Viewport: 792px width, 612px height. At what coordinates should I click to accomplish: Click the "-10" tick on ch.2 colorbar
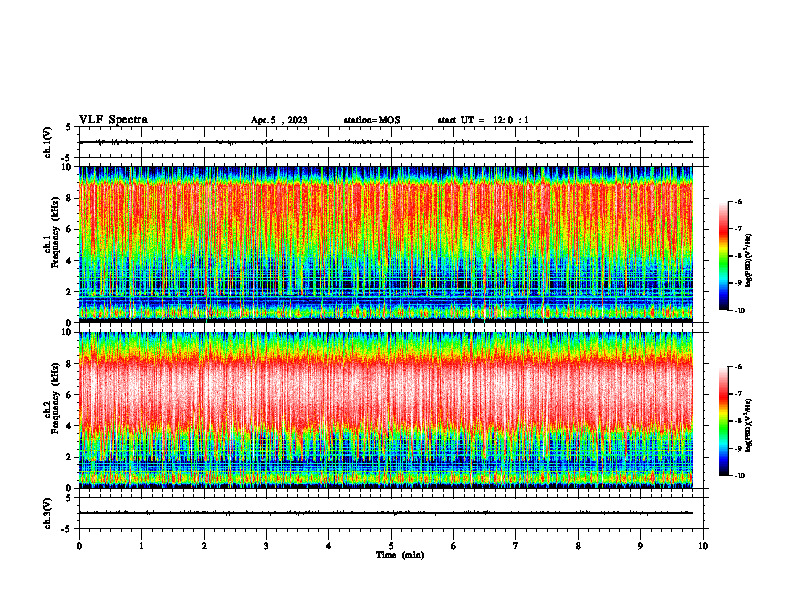pyautogui.click(x=740, y=476)
